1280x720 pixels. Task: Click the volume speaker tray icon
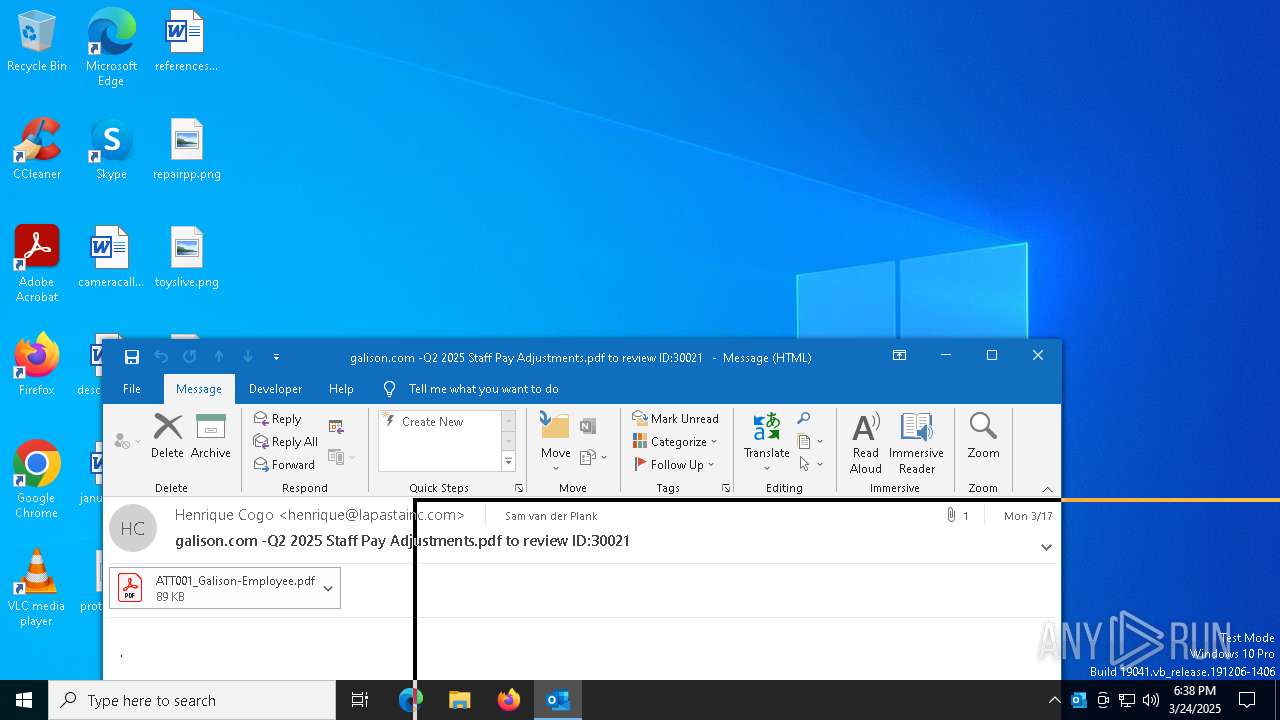click(1150, 700)
